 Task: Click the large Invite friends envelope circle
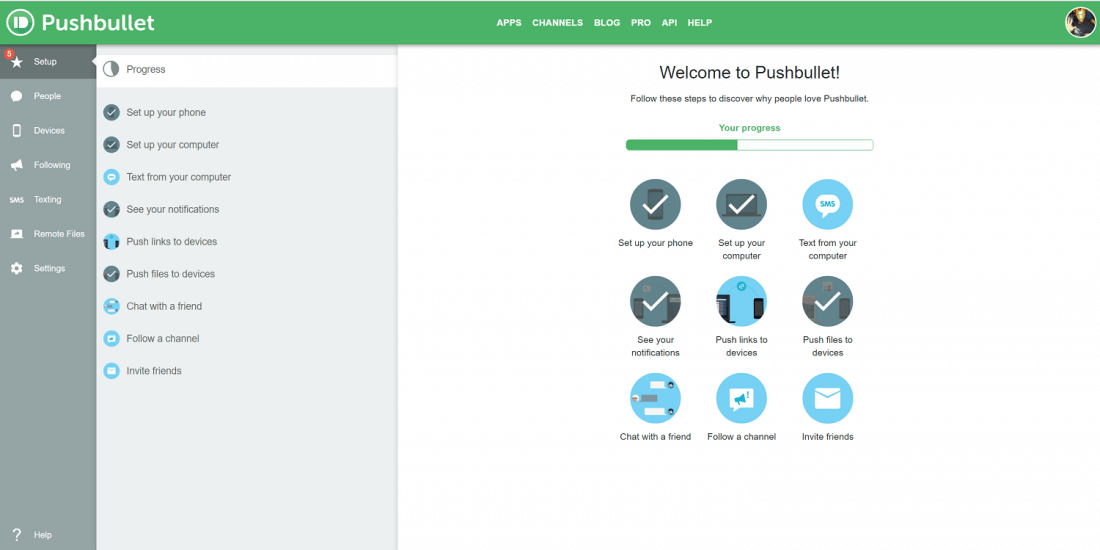coord(828,398)
